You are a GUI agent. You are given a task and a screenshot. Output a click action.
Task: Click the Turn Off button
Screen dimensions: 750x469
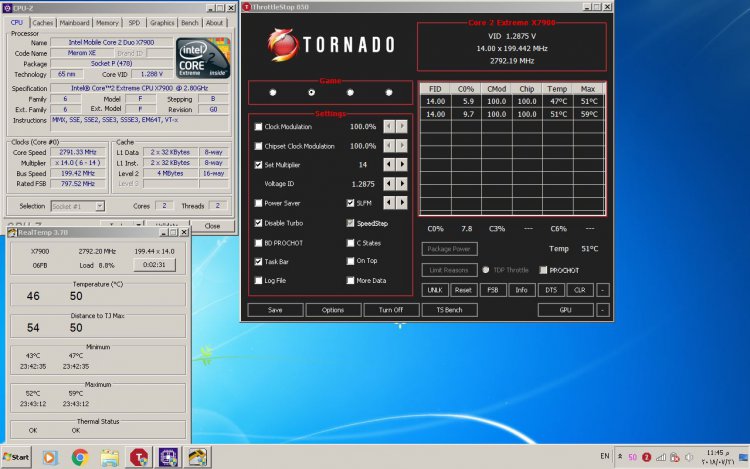pos(391,310)
